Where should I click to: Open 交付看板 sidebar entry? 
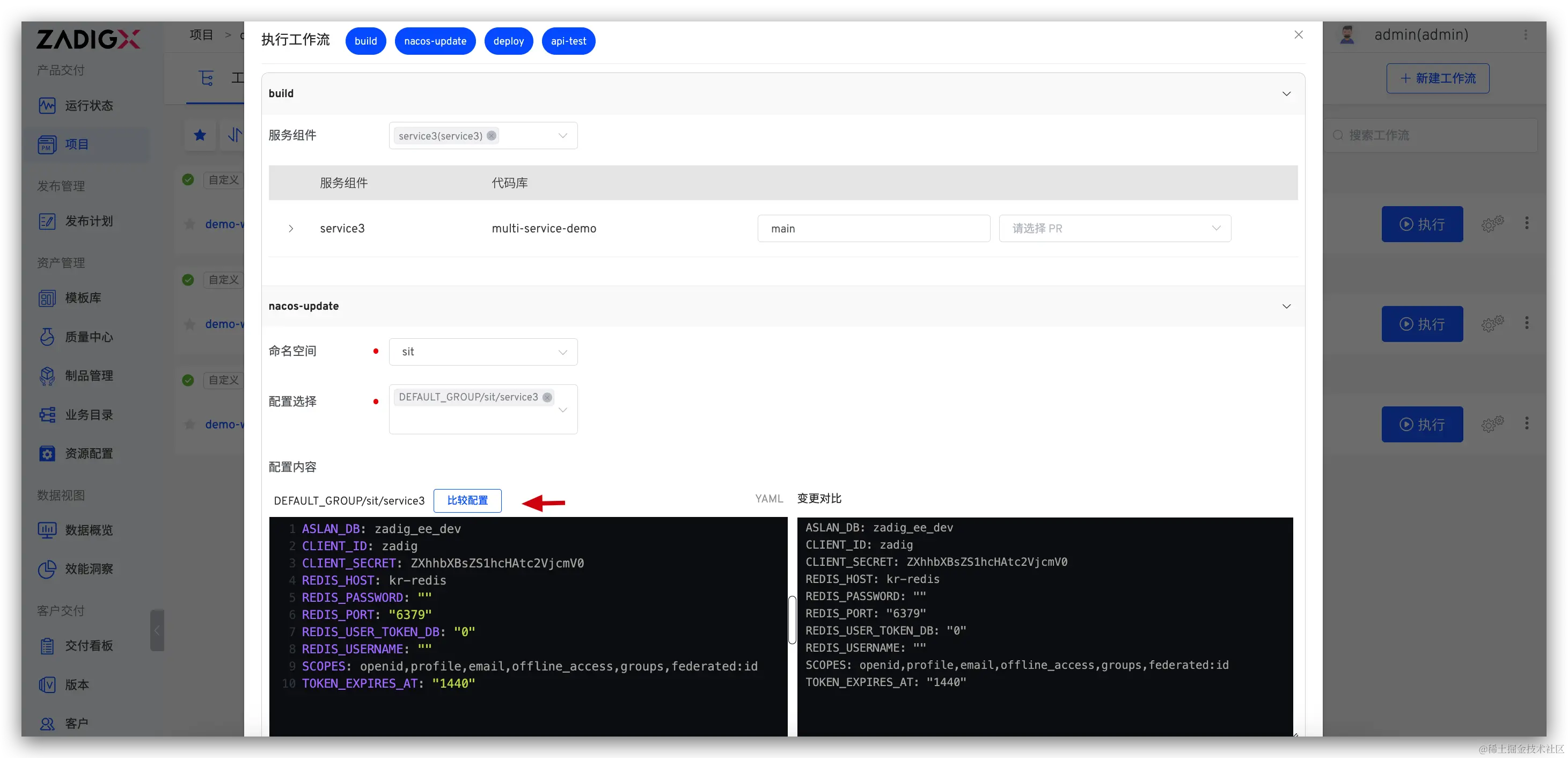click(76, 645)
